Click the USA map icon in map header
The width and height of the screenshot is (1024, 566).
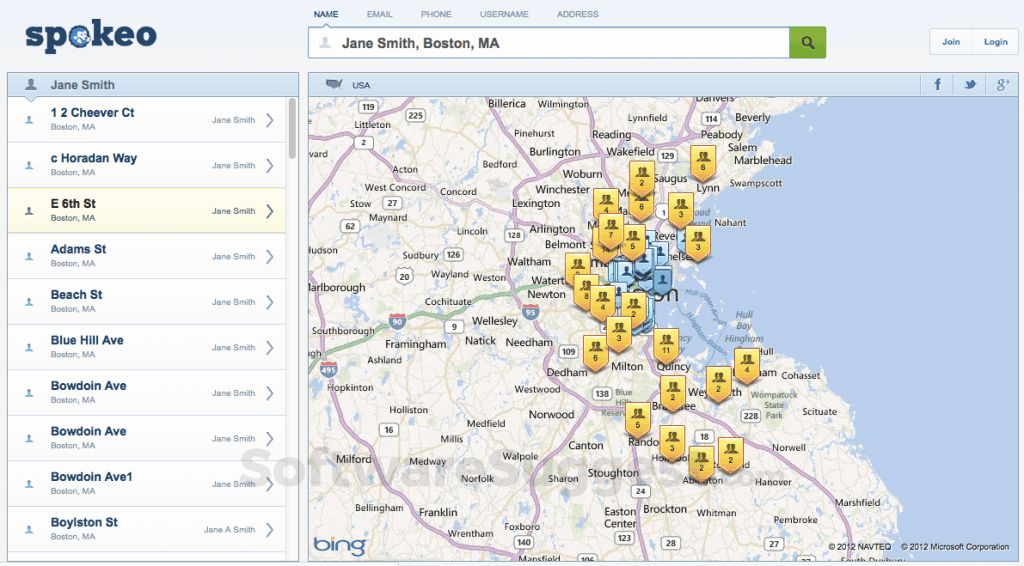(334, 84)
